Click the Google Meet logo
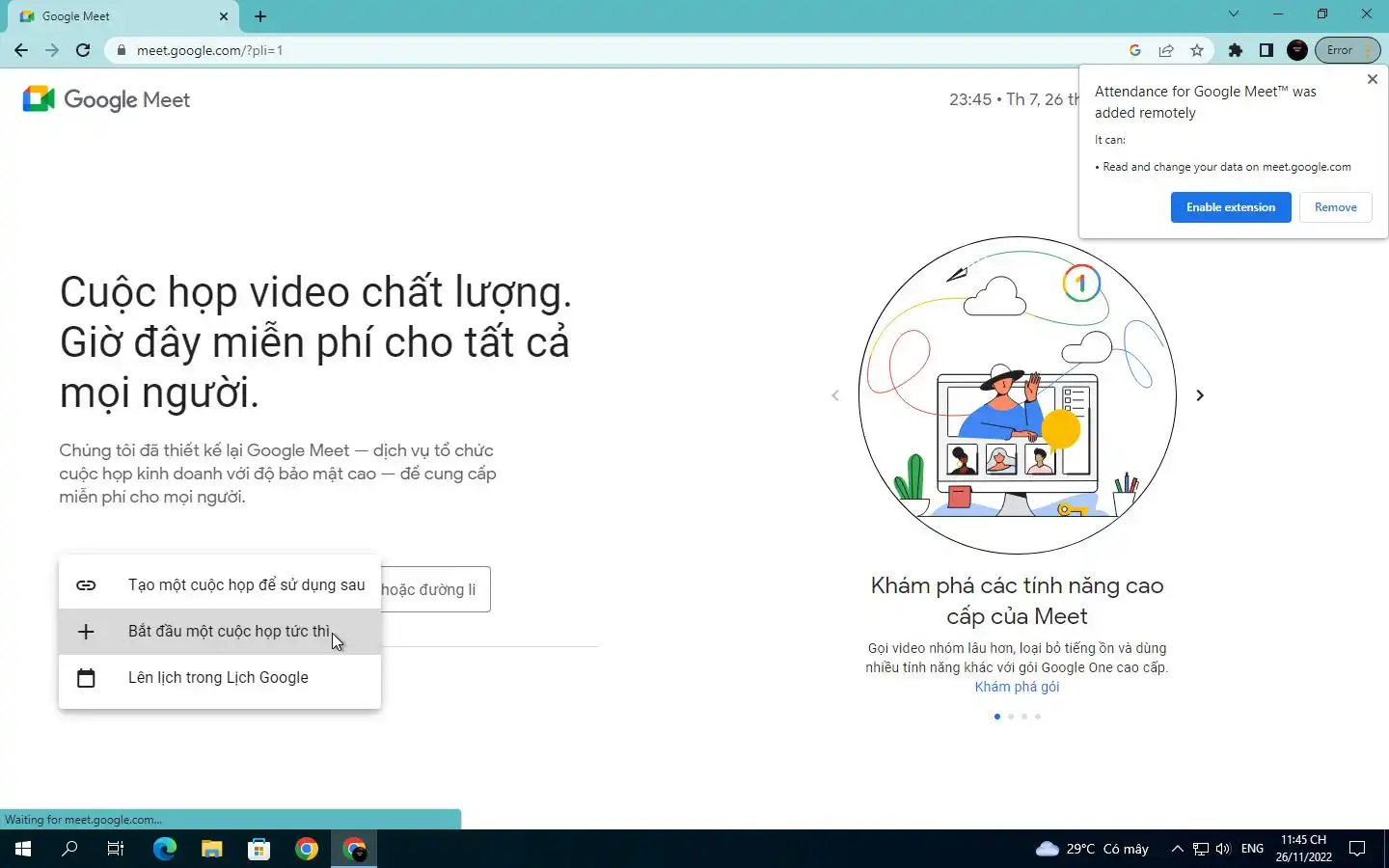Viewport: 1389px width, 868px height. (x=106, y=99)
